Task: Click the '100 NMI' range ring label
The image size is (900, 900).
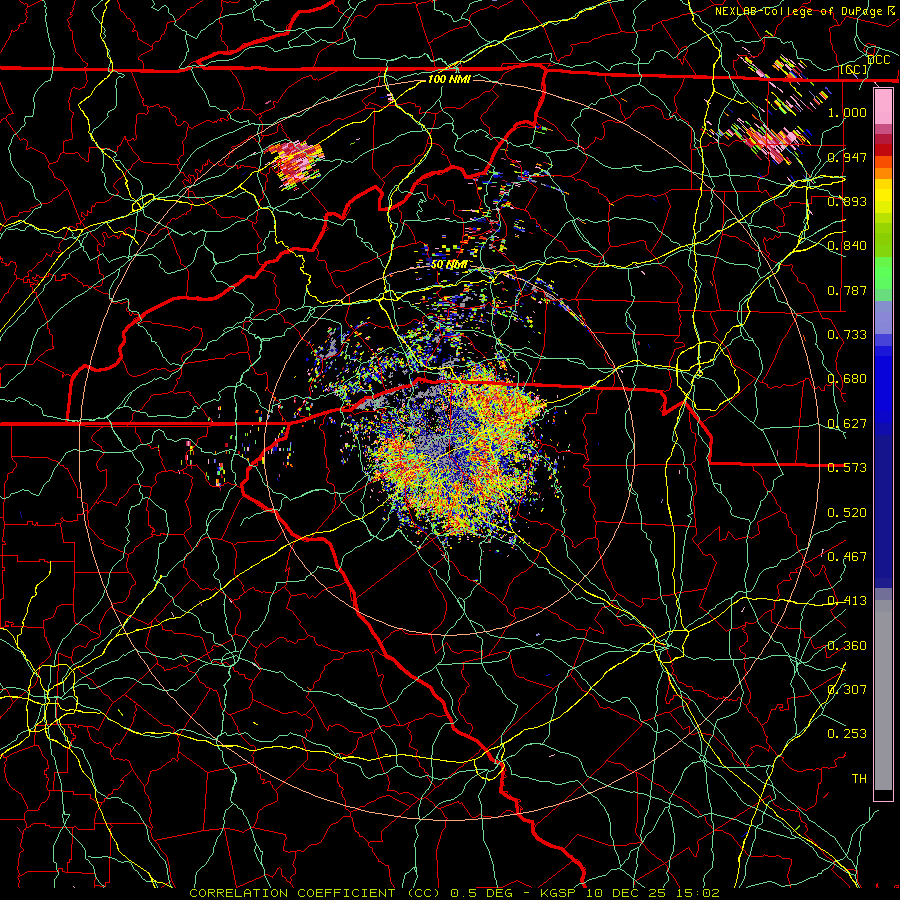Action: (x=449, y=79)
